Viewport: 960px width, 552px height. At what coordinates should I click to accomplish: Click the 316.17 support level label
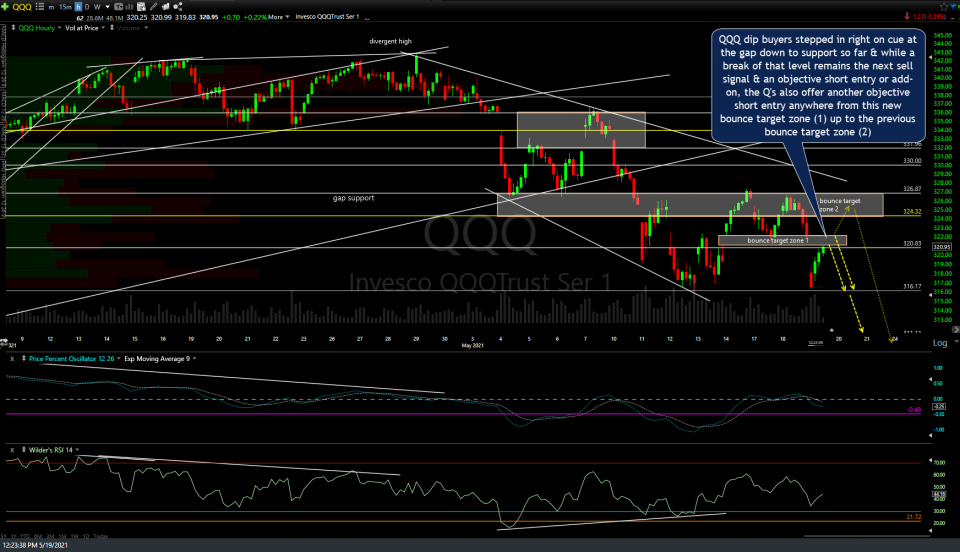click(x=912, y=286)
